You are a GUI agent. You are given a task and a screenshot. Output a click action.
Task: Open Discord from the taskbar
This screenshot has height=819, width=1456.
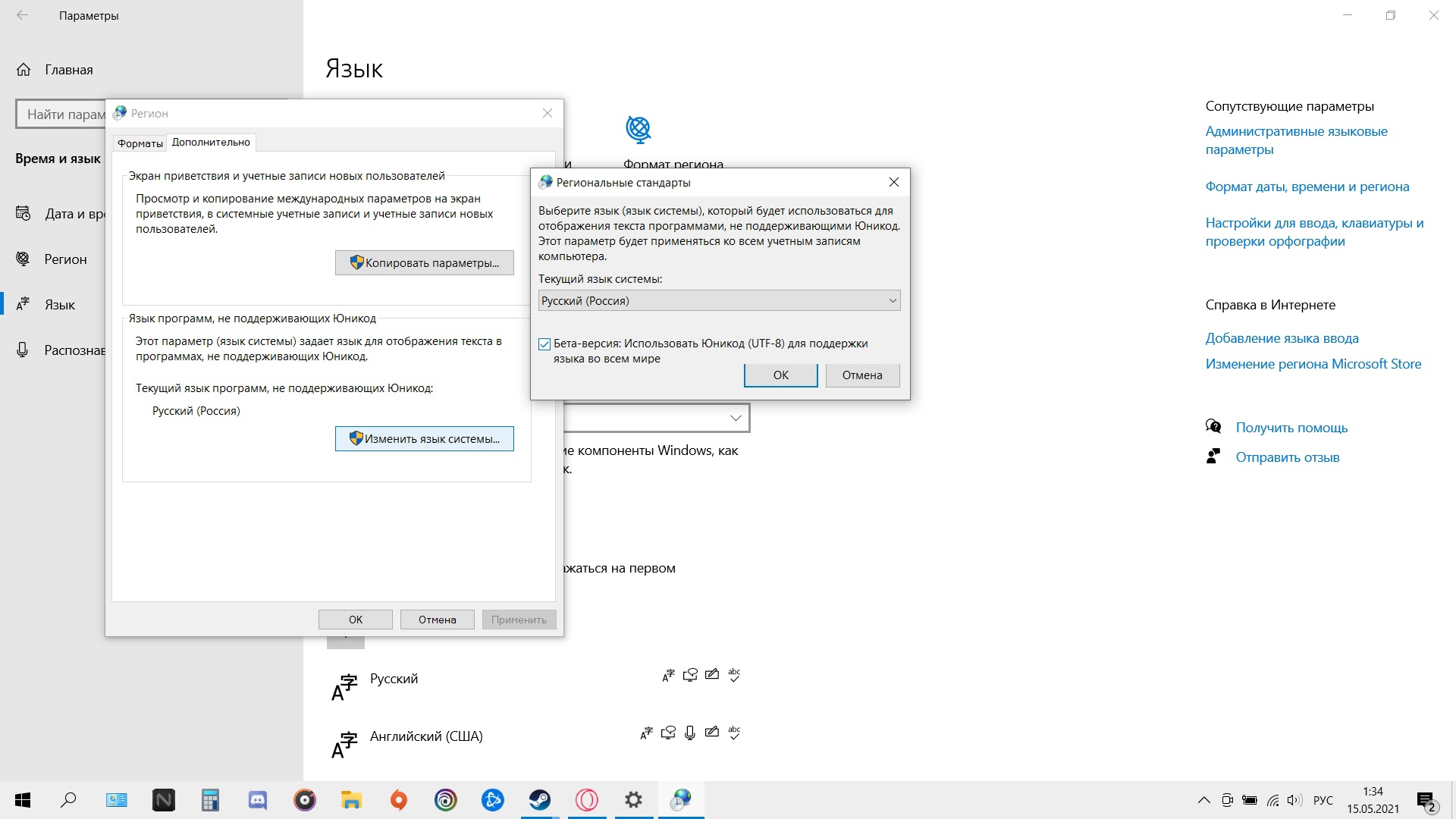pos(258,800)
